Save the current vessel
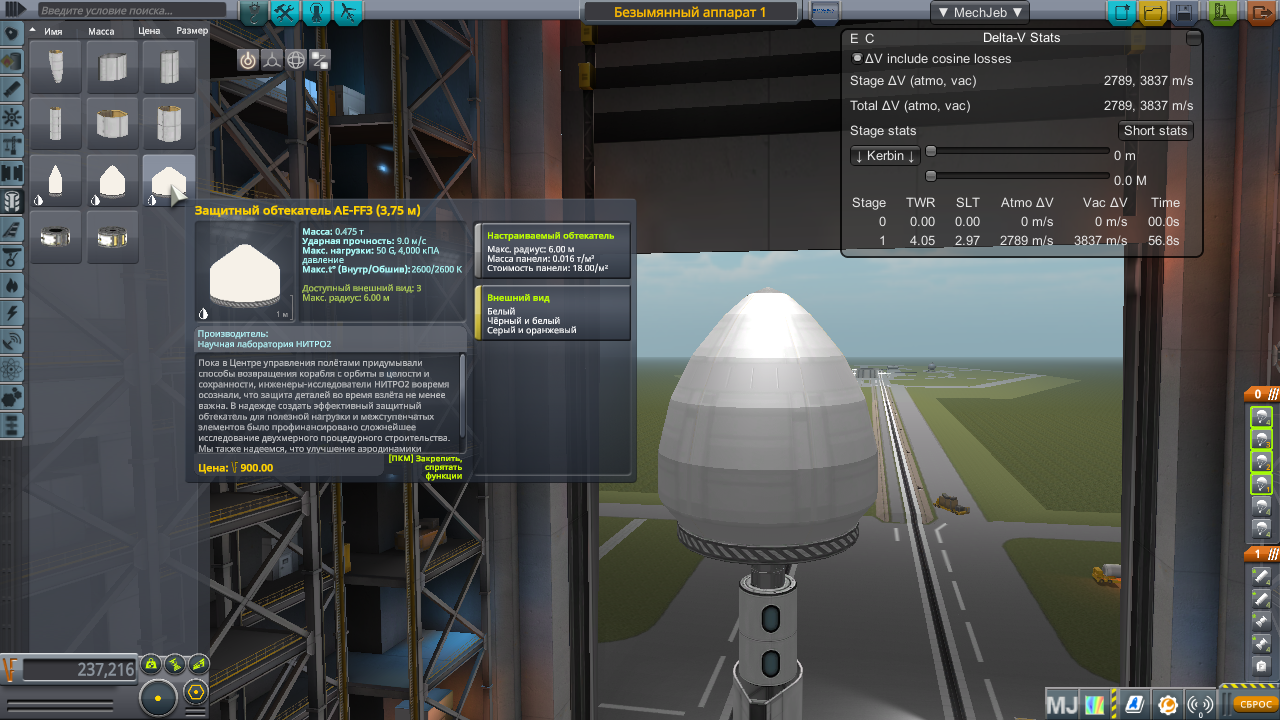 (x=1185, y=13)
